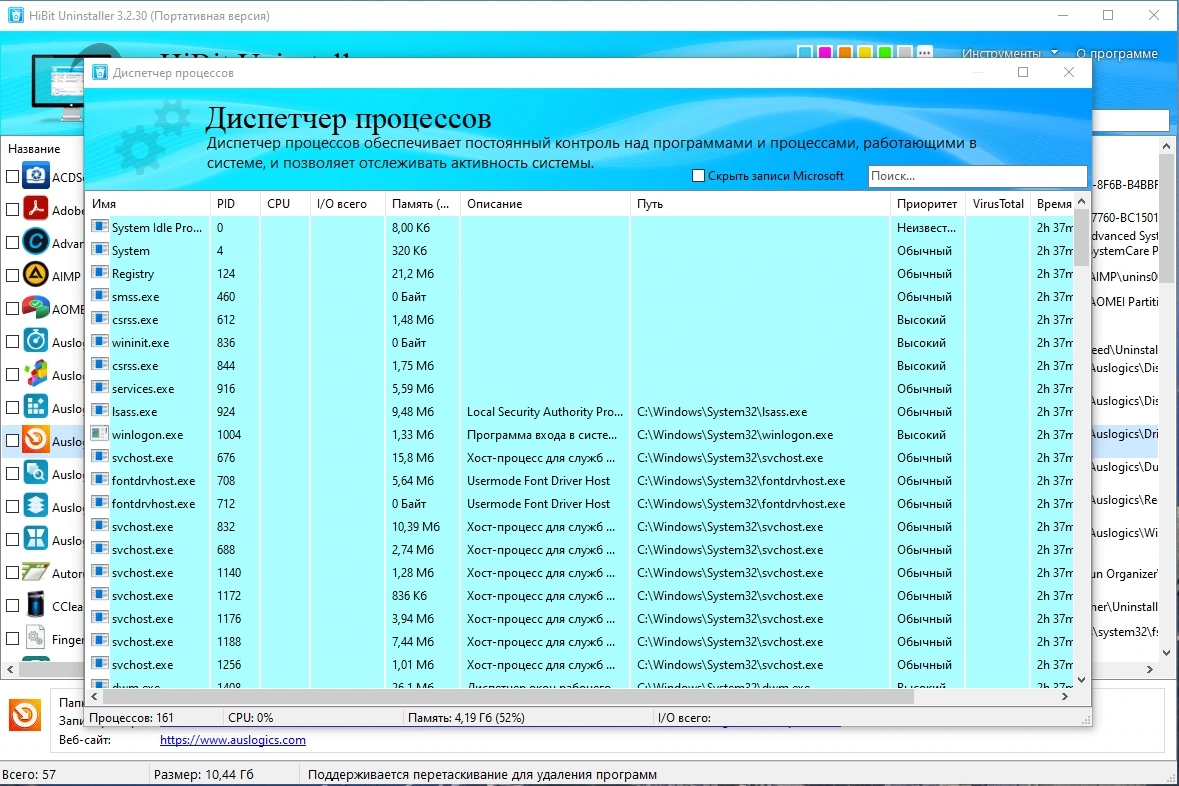Click the path C:\Windows\System32\winlogon.exe

click(x=735, y=435)
